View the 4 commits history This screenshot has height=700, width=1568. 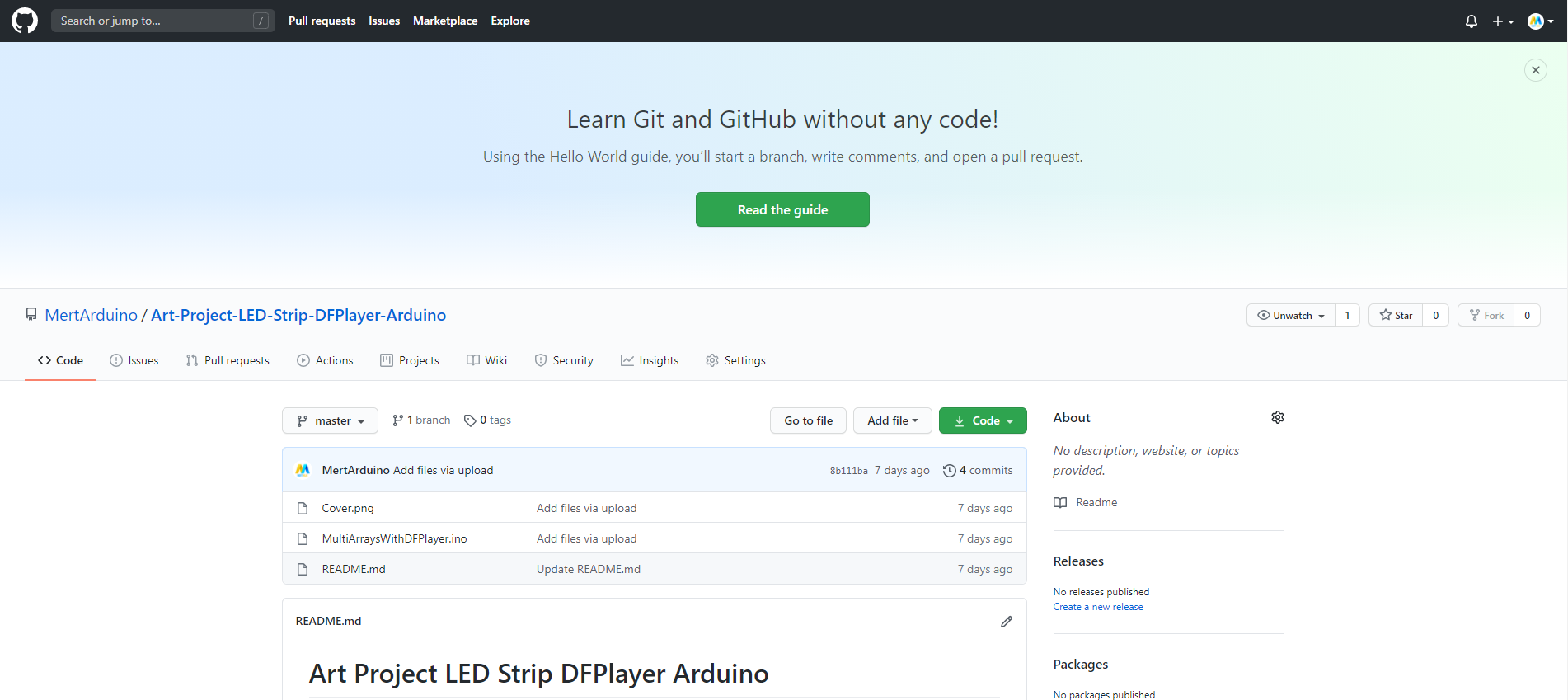click(978, 470)
